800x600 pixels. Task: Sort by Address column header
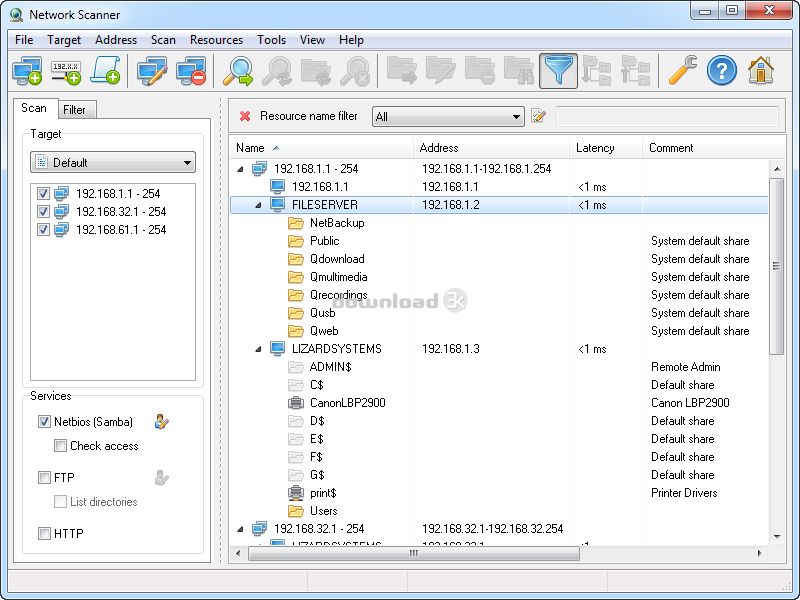click(x=491, y=148)
